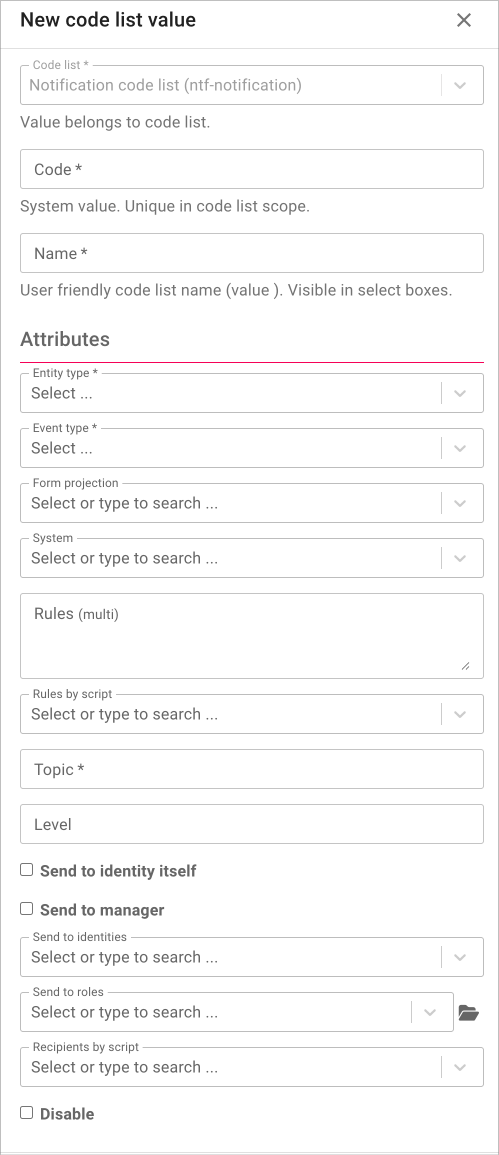Open the Event type dropdown chevron
Viewport: 499px width, 1155px height.
460,448
